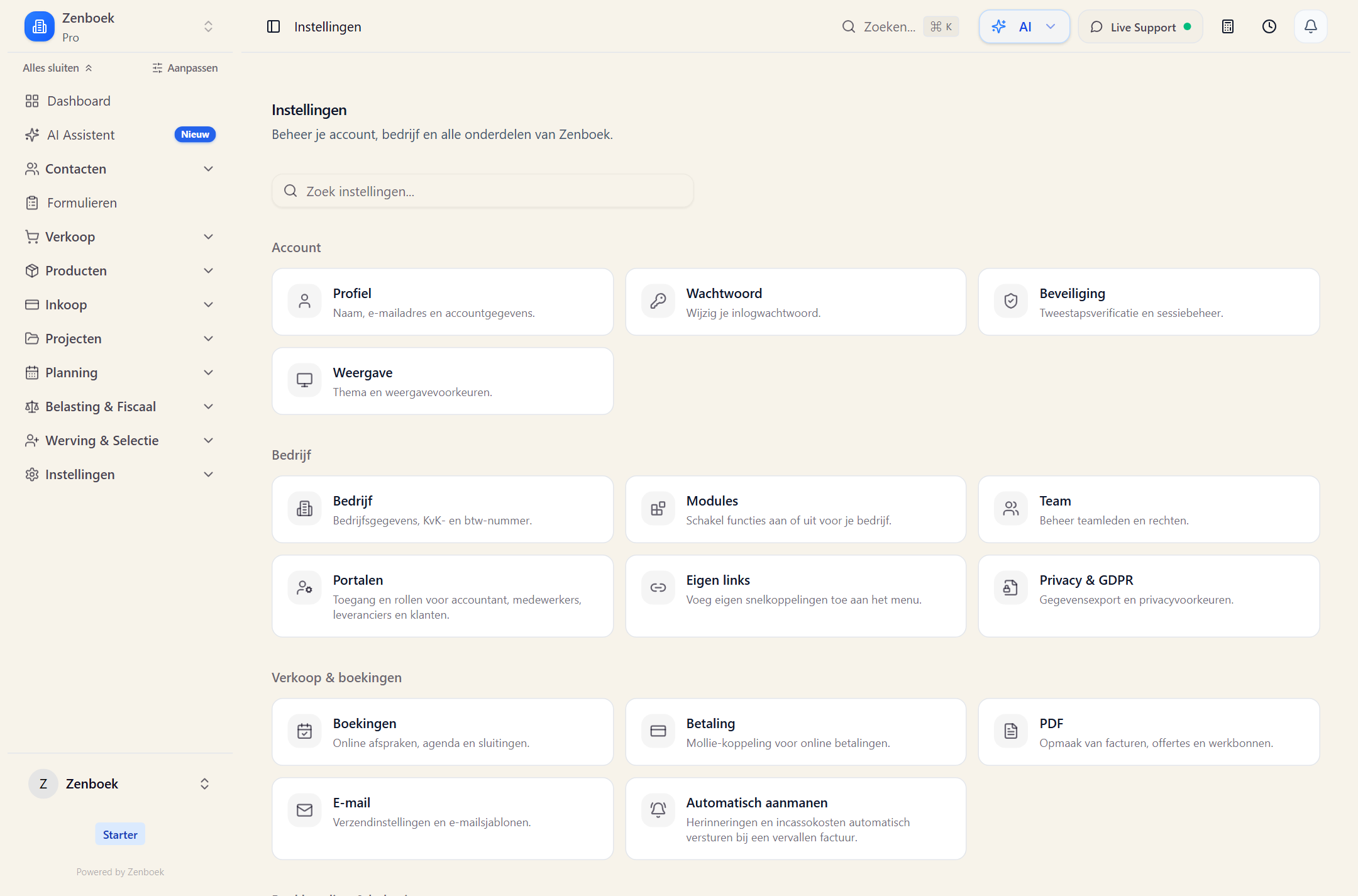Click Aanpassen to customize sidebar
The image size is (1358, 896).
185,68
